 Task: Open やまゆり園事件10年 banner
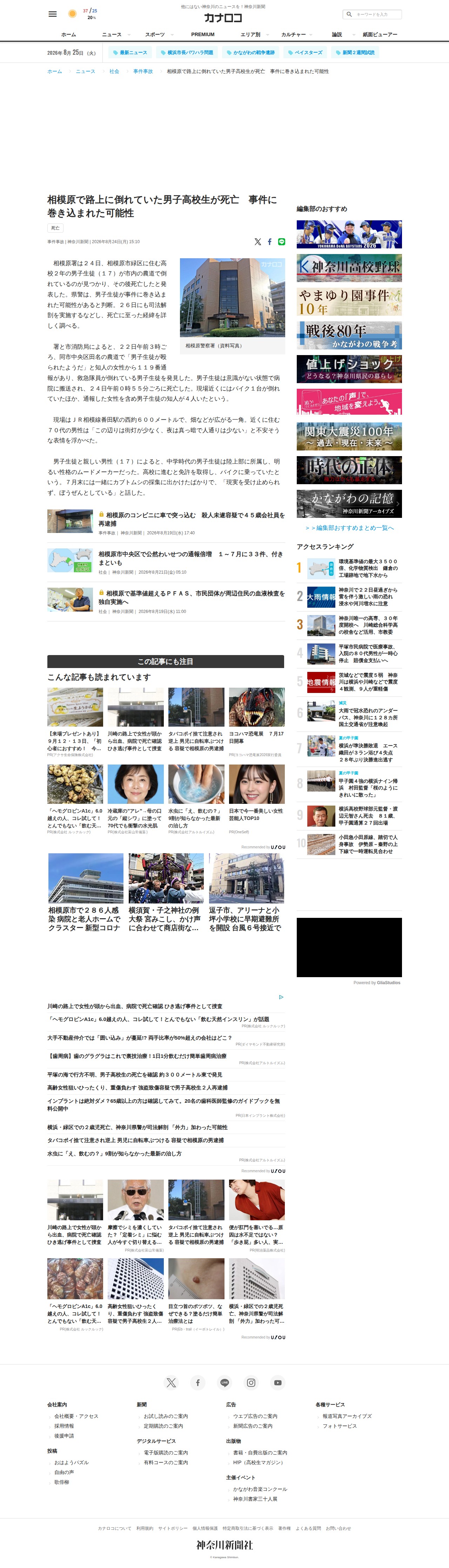349,302
